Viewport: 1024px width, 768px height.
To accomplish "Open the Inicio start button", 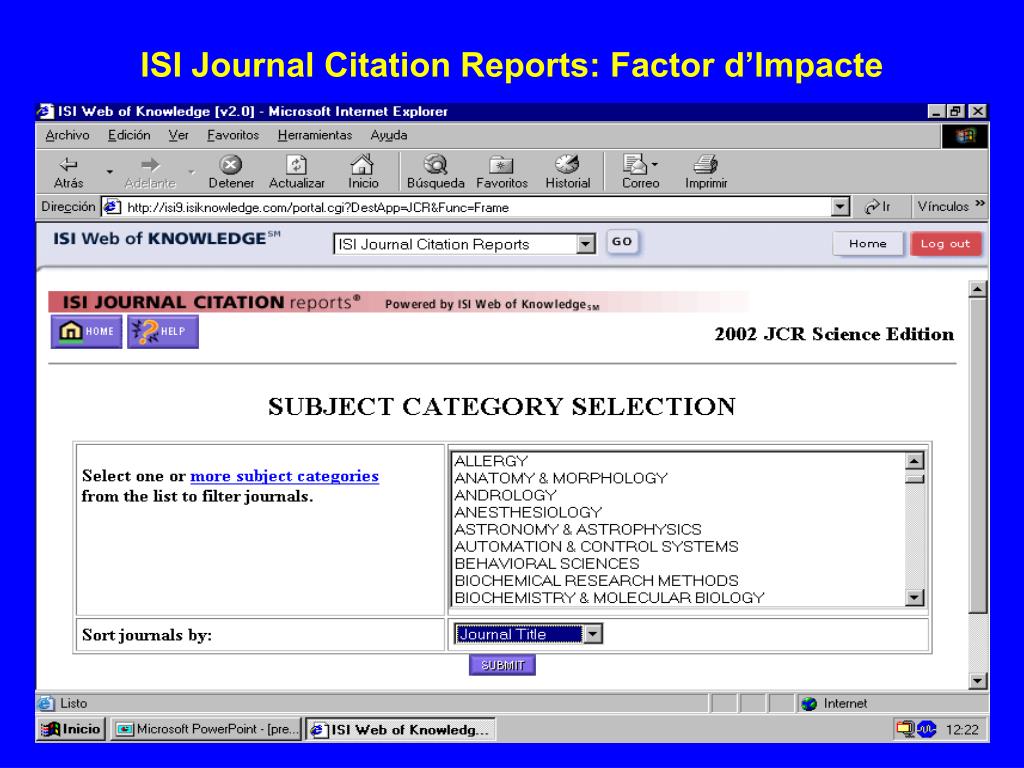I will point(71,729).
